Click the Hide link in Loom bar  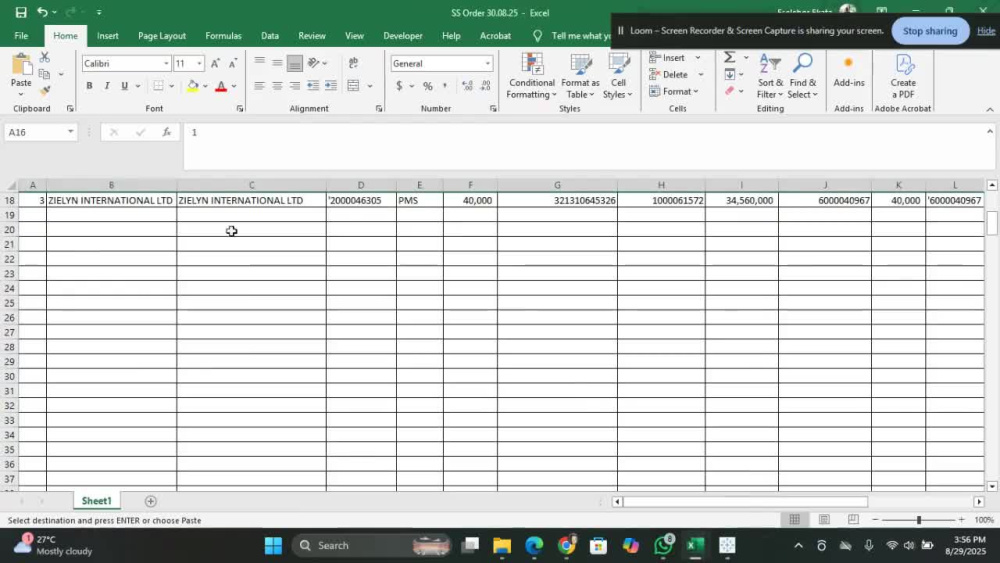[x=986, y=31]
